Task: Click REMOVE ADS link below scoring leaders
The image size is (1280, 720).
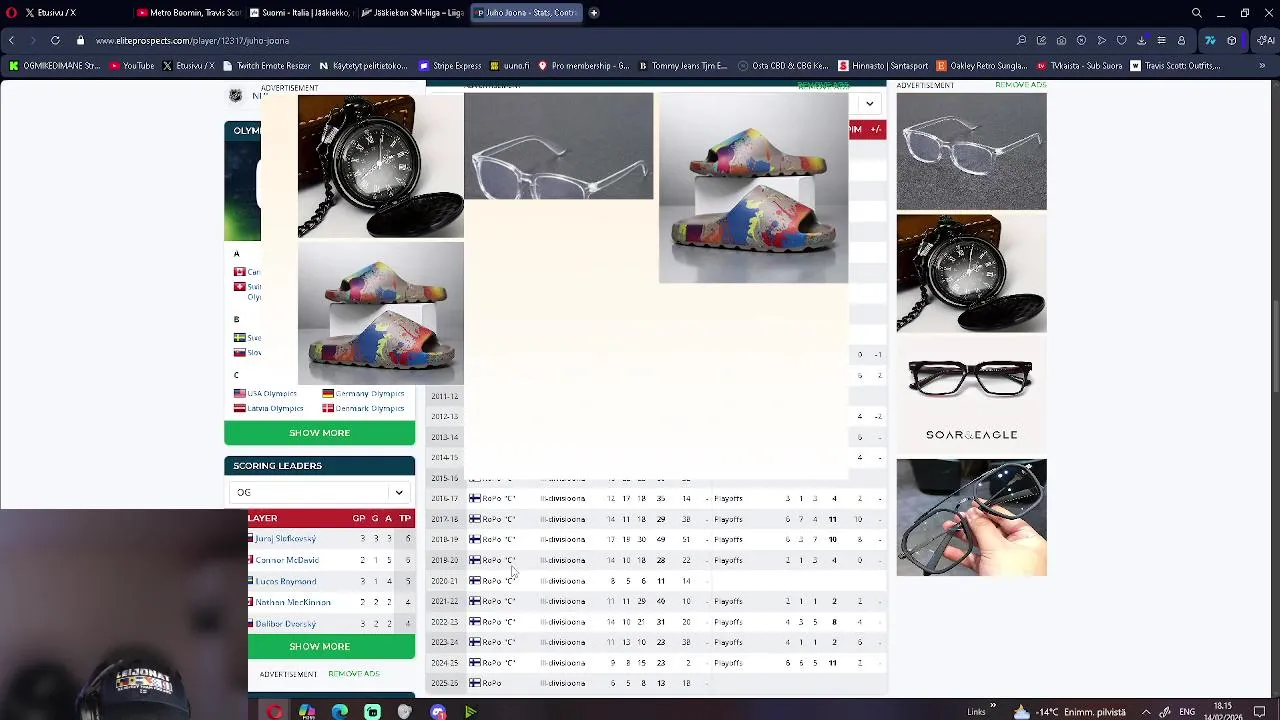Action: (x=354, y=674)
